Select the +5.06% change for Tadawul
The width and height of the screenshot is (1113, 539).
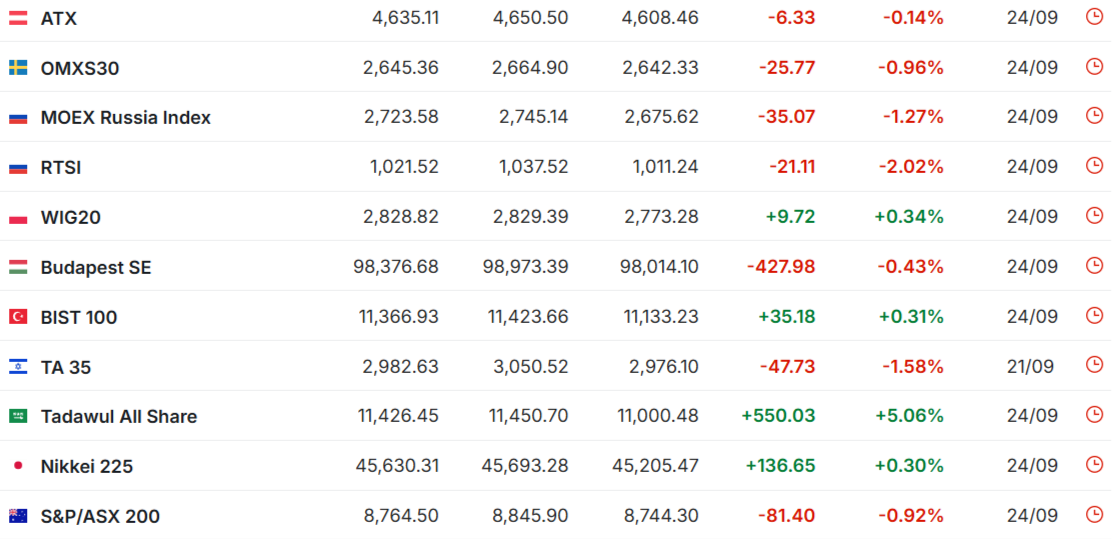909,416
